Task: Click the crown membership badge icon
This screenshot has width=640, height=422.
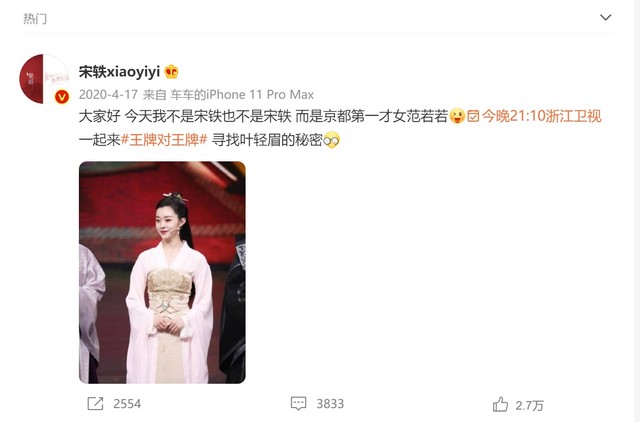Action: click(x=171, y=72)
